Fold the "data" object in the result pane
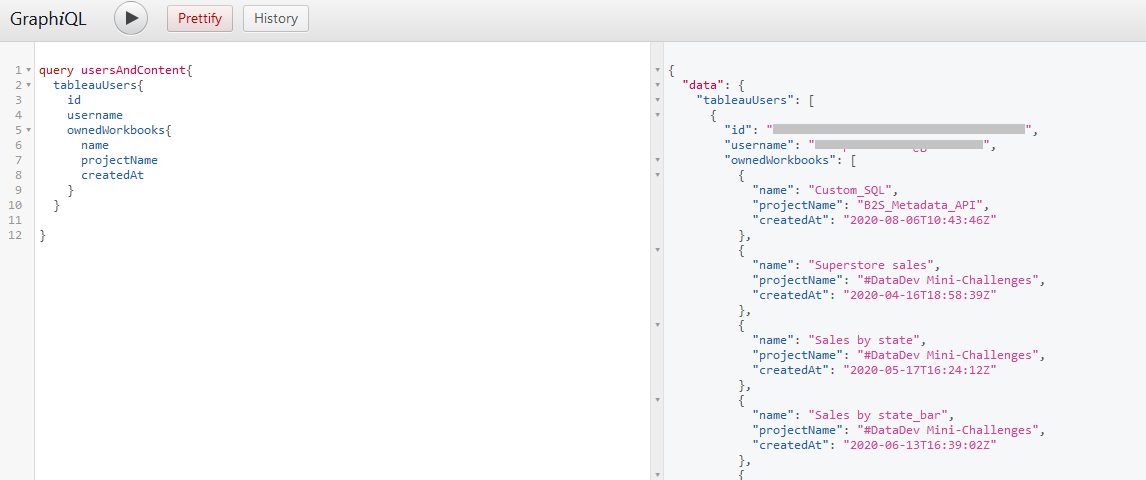Viewport: 1146px width, 480px height. tap(658, 85)
